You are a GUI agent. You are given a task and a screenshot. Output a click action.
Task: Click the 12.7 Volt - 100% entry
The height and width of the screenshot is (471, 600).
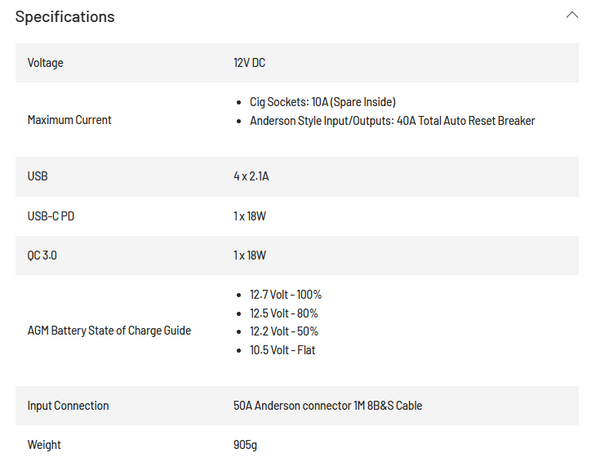285,295
